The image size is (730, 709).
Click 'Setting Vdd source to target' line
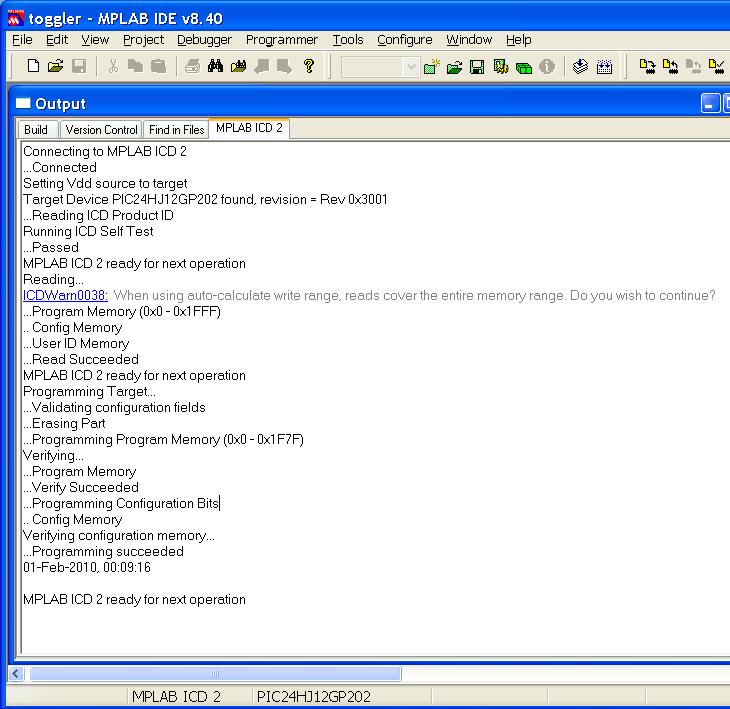tap(105, 183)
